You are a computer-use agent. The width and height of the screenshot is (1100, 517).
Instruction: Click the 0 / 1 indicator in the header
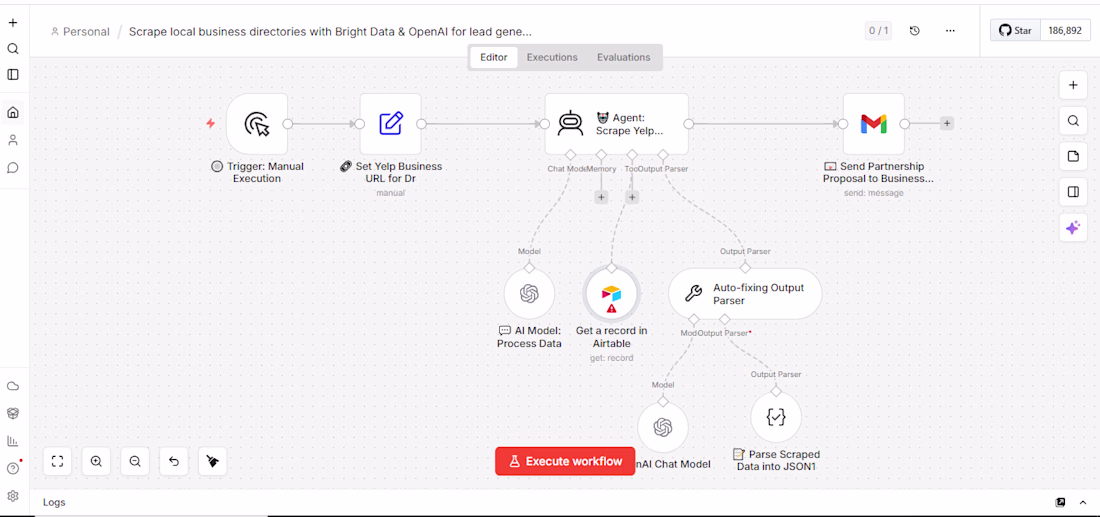[x=878, y=31]
